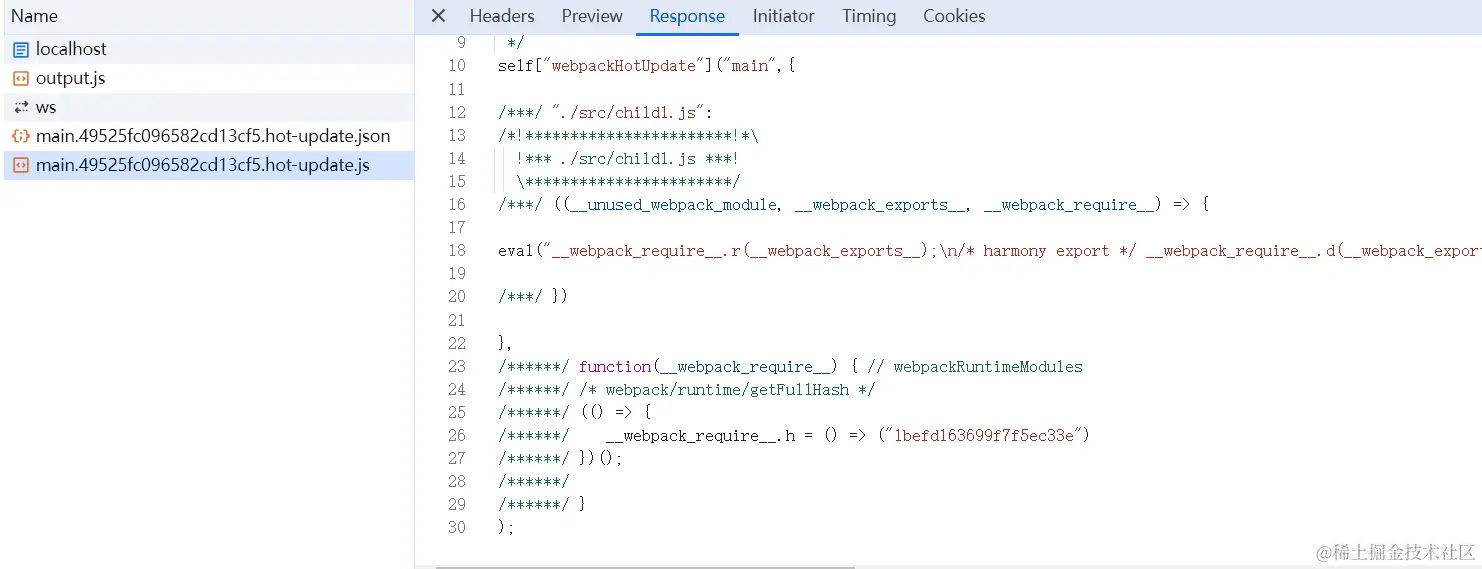The height and width of the screenshot is (569, 1482).
Task: Click the Name column header
Action: pyautogui.click(x=207, y=16)
